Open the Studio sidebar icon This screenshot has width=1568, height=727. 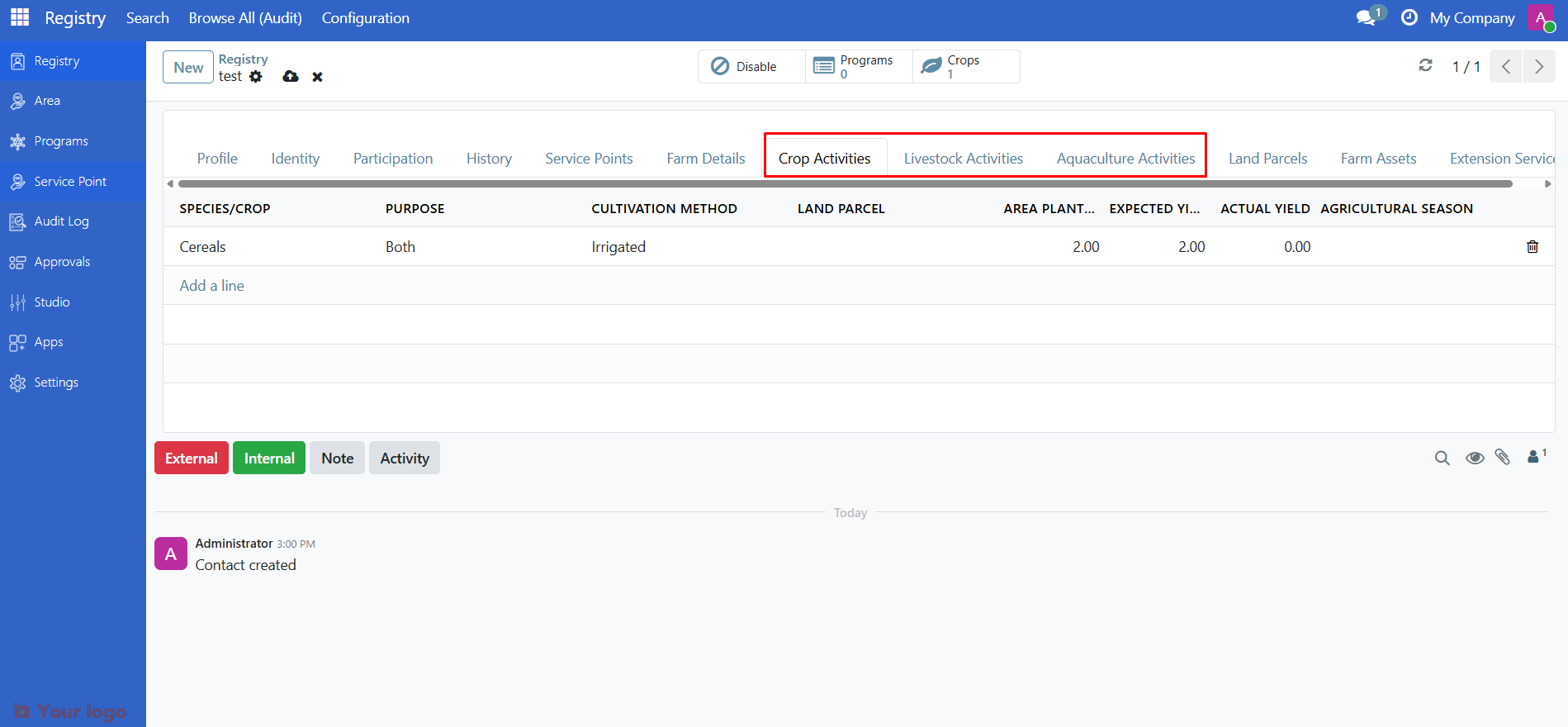click(17, 302)
